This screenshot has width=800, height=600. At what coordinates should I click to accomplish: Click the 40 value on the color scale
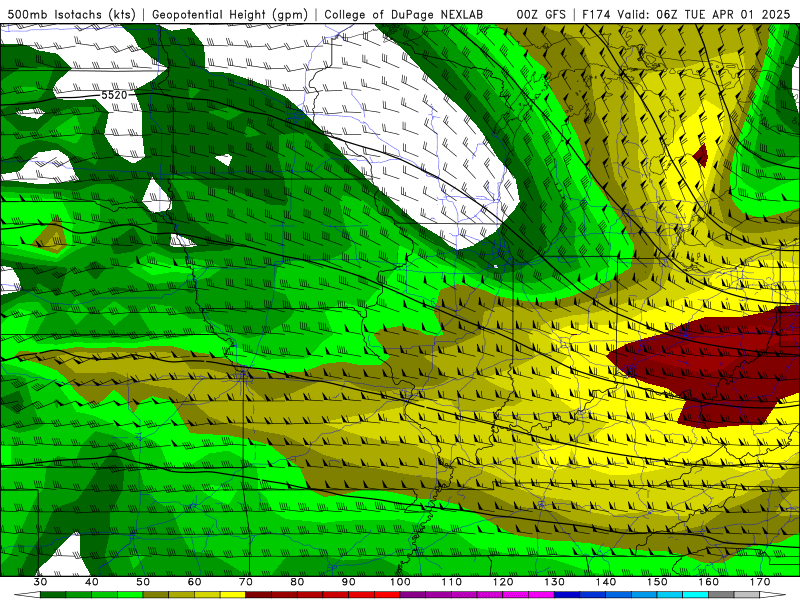(x=92, y=582)
